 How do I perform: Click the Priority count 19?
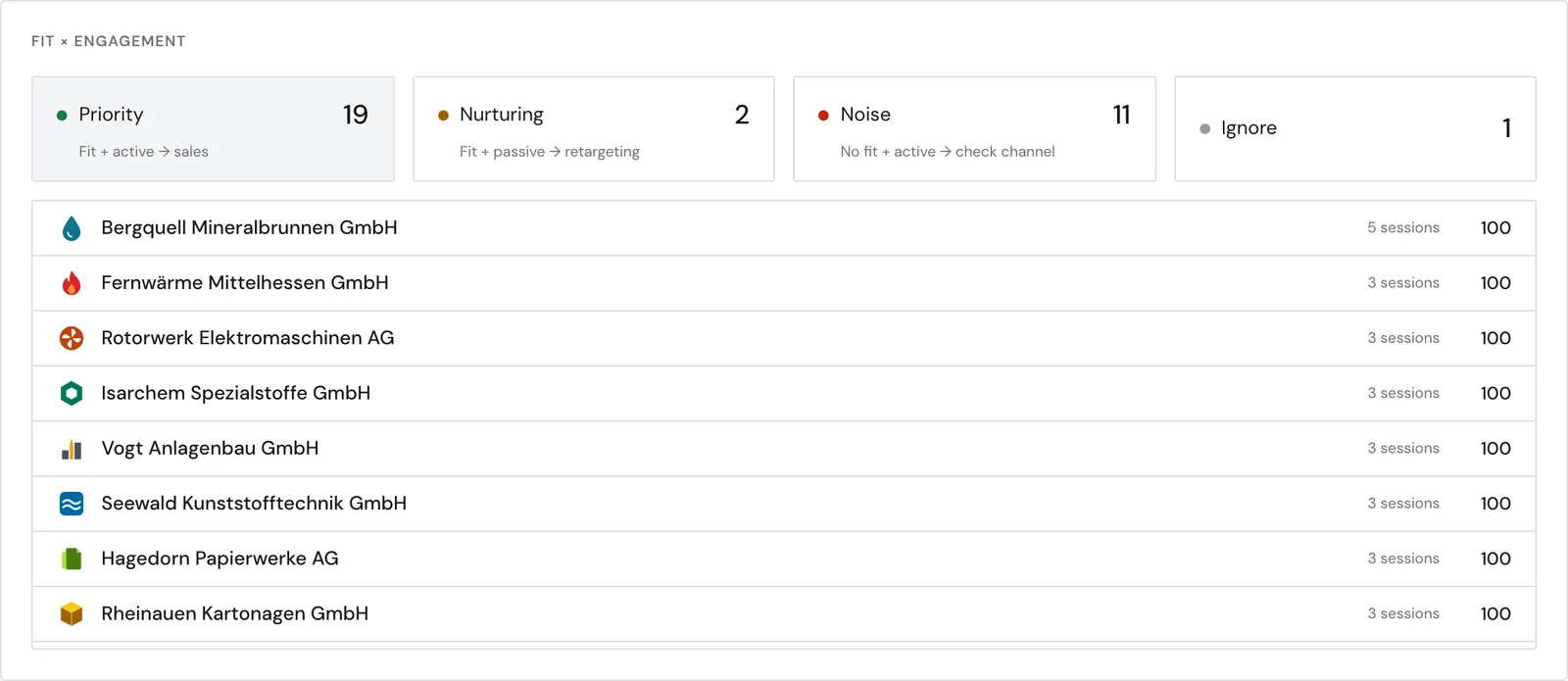coord(356,115)
